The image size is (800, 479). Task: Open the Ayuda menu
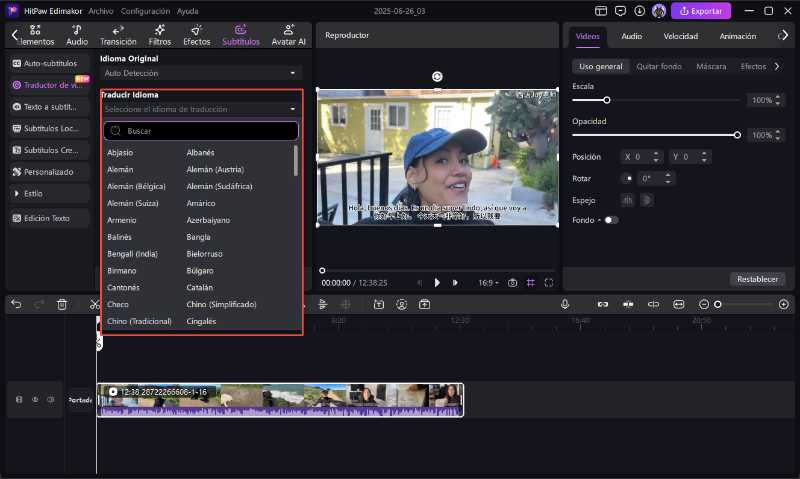point(187,11)
